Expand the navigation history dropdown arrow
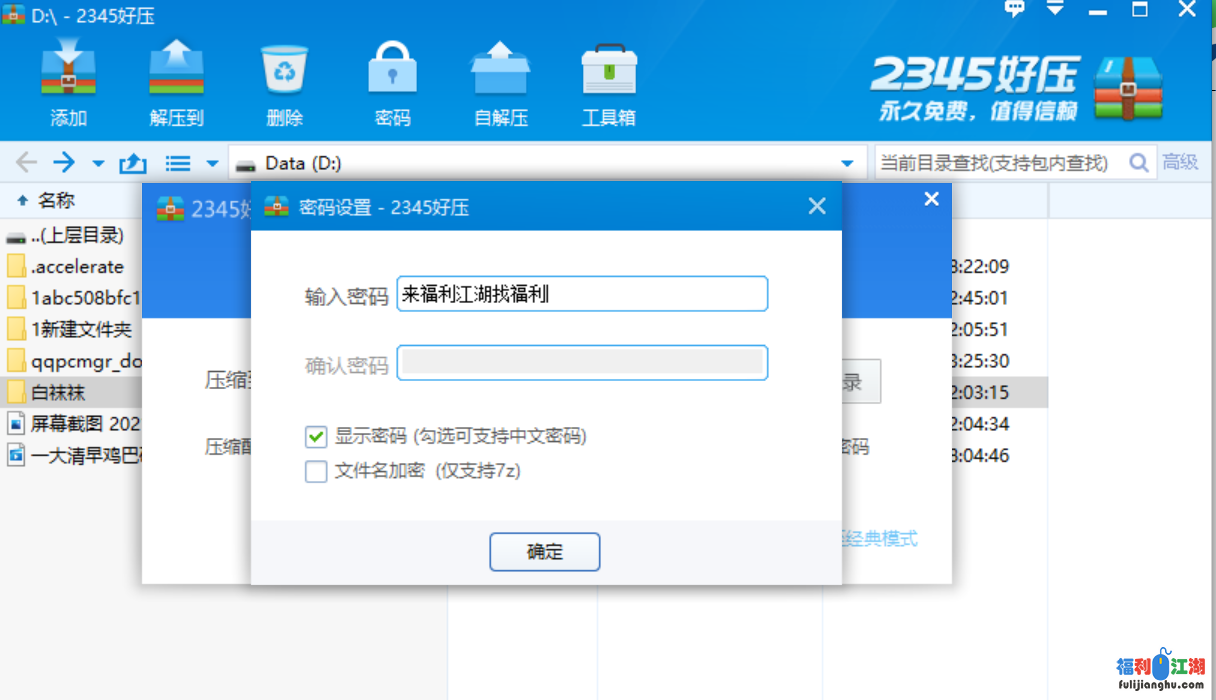 98,163
